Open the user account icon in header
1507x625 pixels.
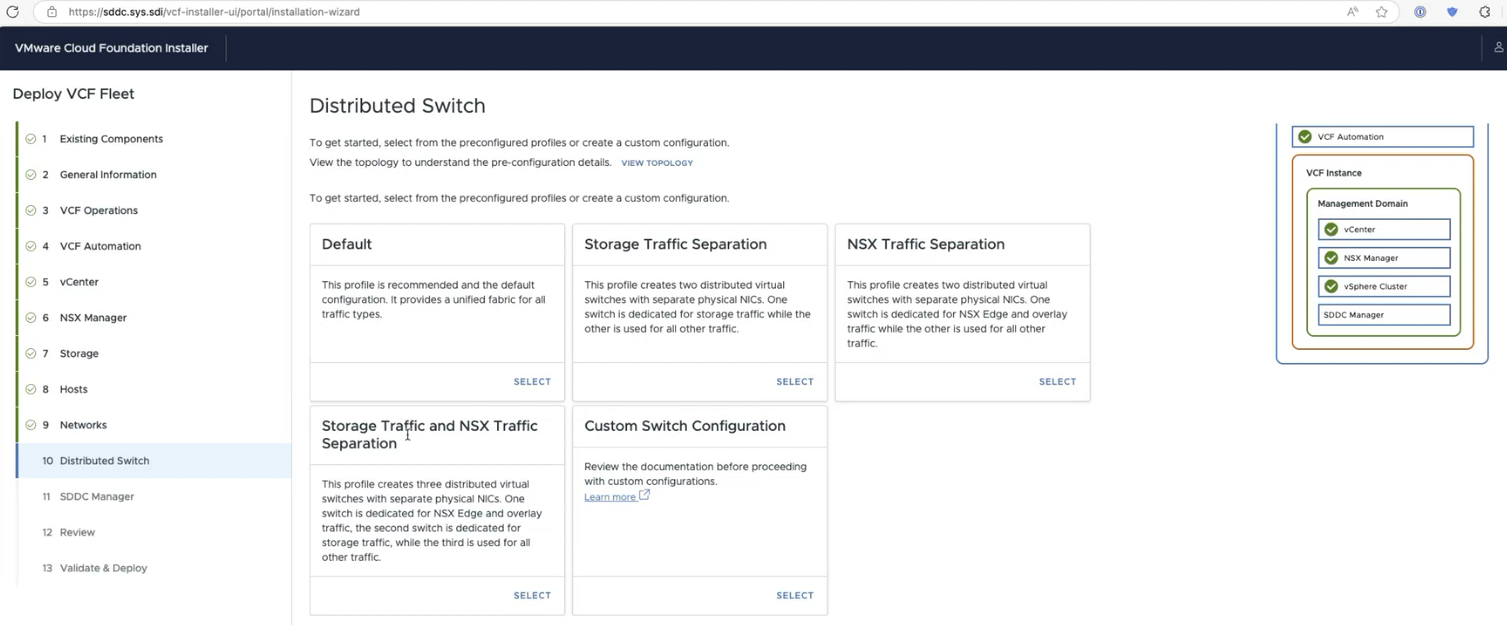[1498, 47]
